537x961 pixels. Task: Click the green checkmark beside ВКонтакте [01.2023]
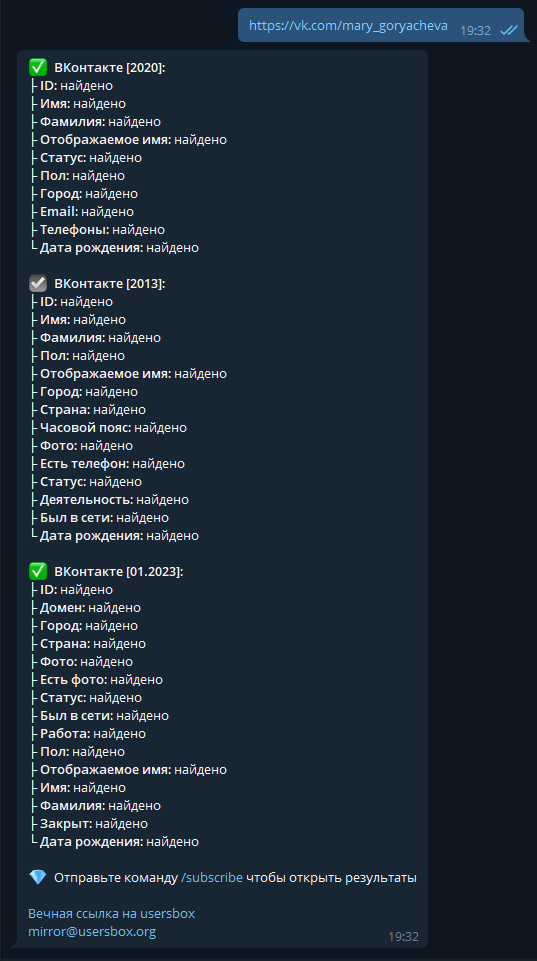coord(38,571)
